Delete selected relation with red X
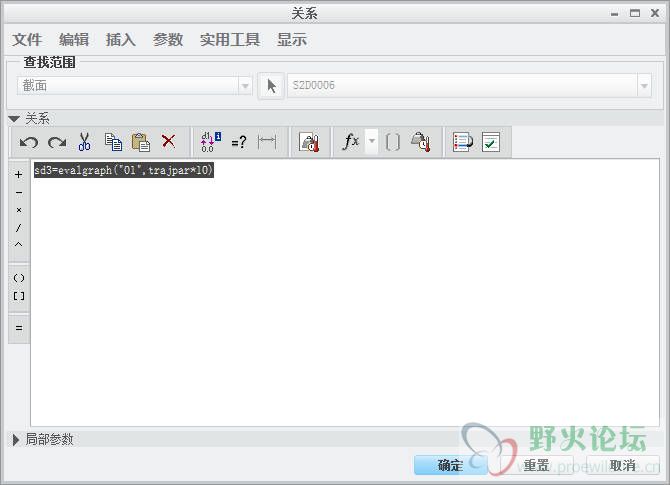This screenshot has width=670, height=485. (x=168, y=141)
